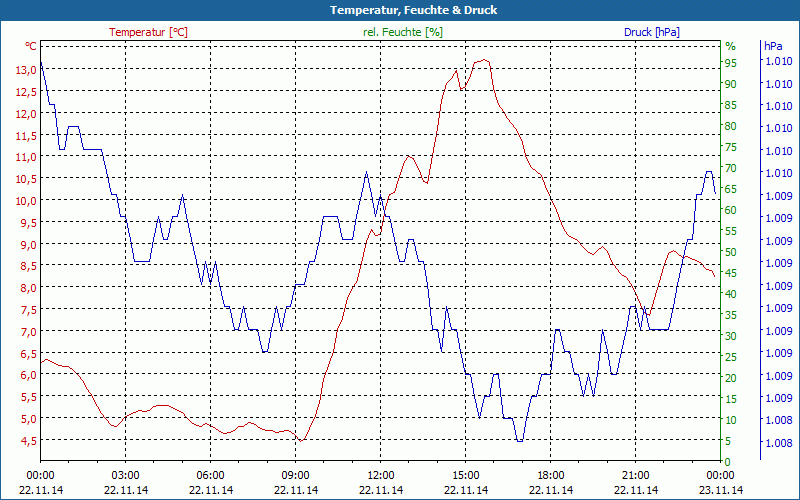Click the green '85' humidity axis tick

point(731,105)
